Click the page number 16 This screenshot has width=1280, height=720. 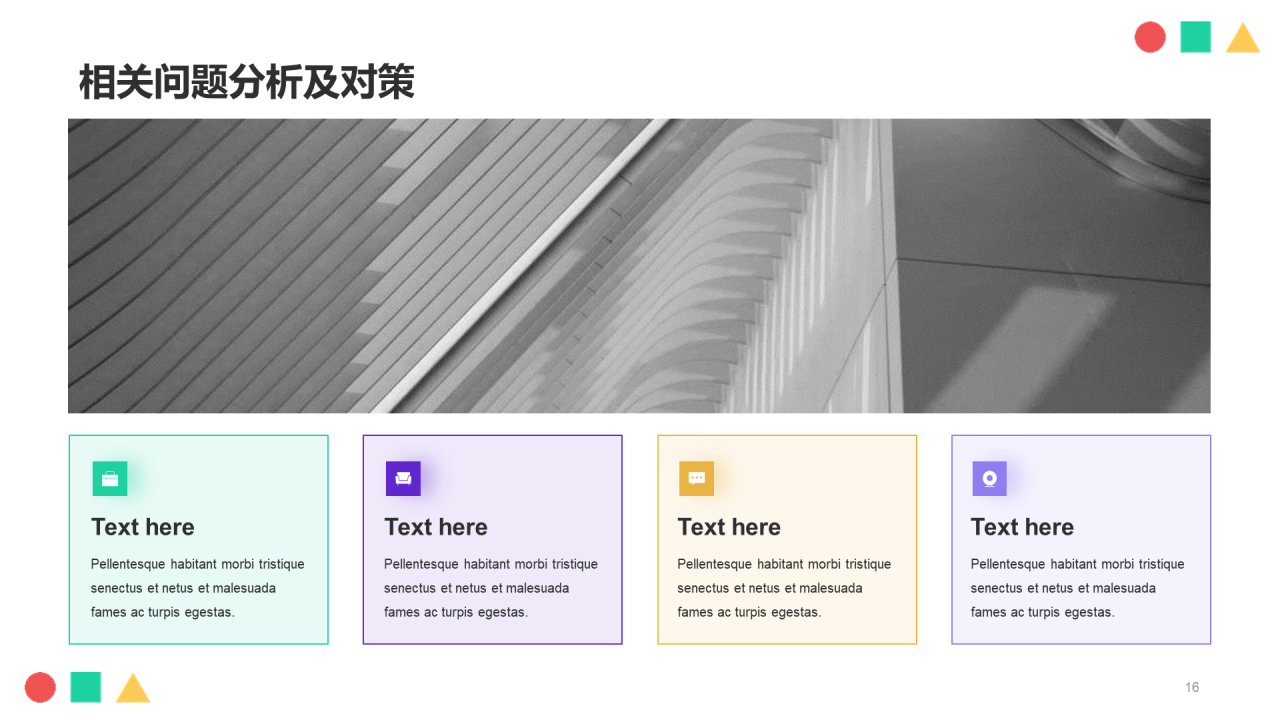(1192, 687)
